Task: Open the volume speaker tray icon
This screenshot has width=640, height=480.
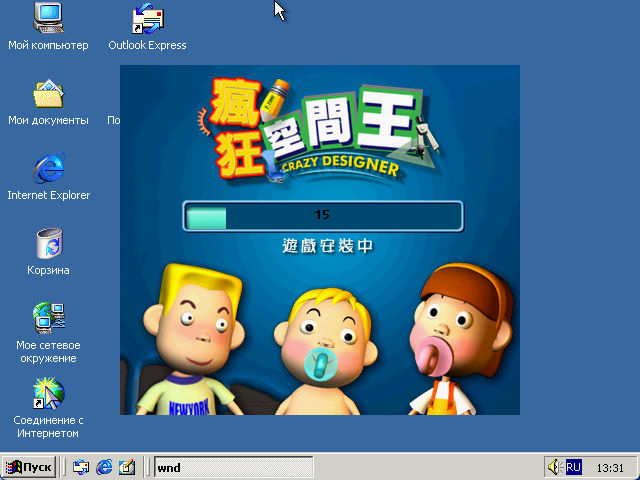Action: [554, 467]
